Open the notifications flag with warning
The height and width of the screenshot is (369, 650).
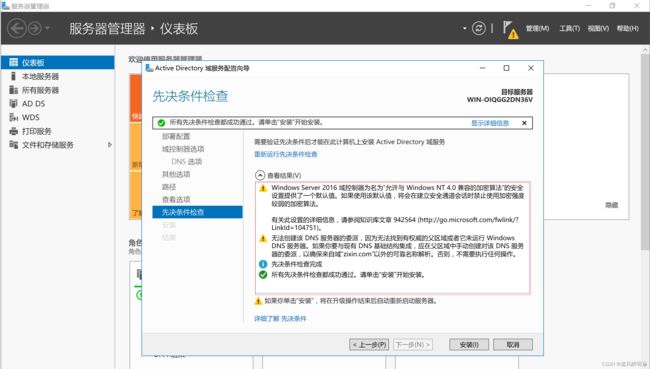pos(510,29)
